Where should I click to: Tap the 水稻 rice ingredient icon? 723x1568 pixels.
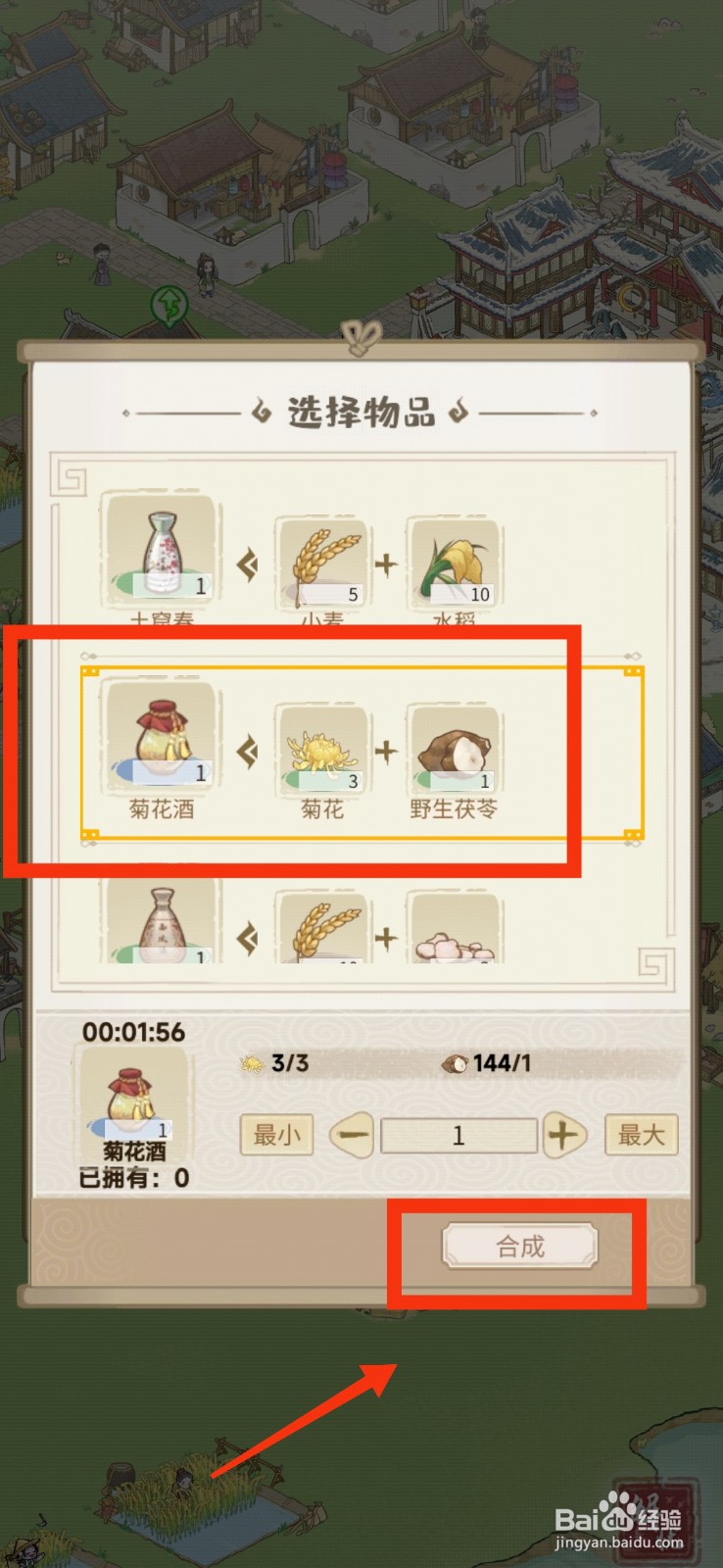[x=454, y=563]
